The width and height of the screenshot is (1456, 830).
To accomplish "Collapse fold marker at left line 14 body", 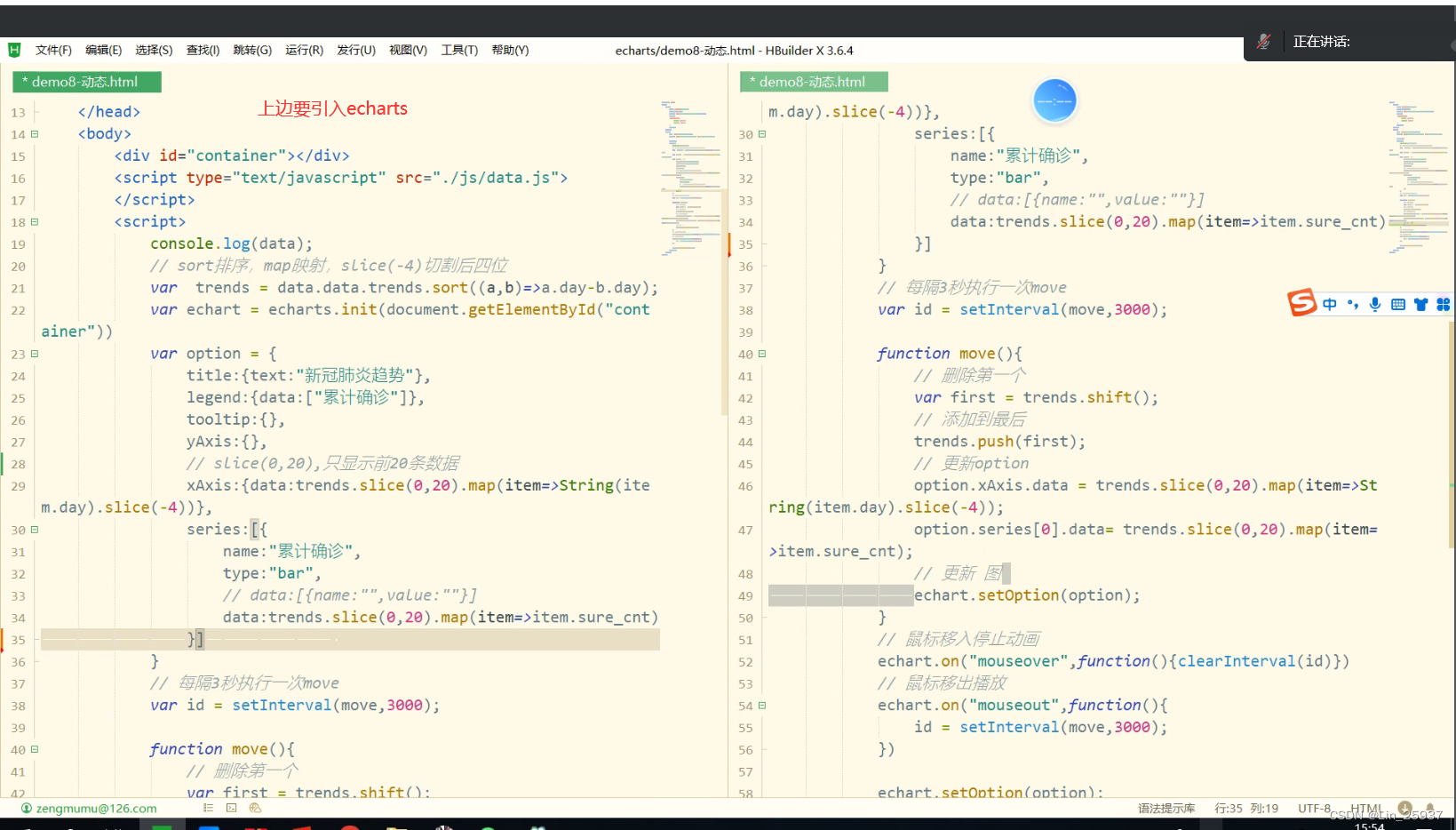I will [x=35, y=134].
